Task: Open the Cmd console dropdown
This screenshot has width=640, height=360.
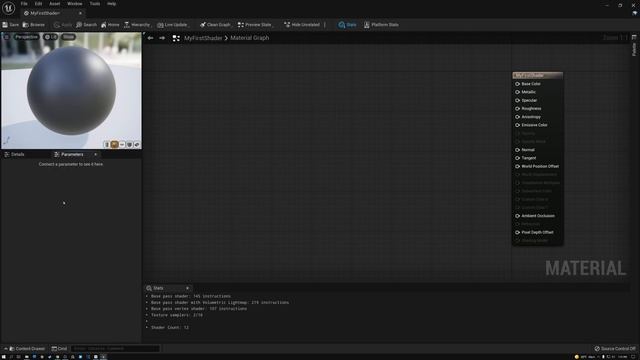Action: (x=60, y=349)
